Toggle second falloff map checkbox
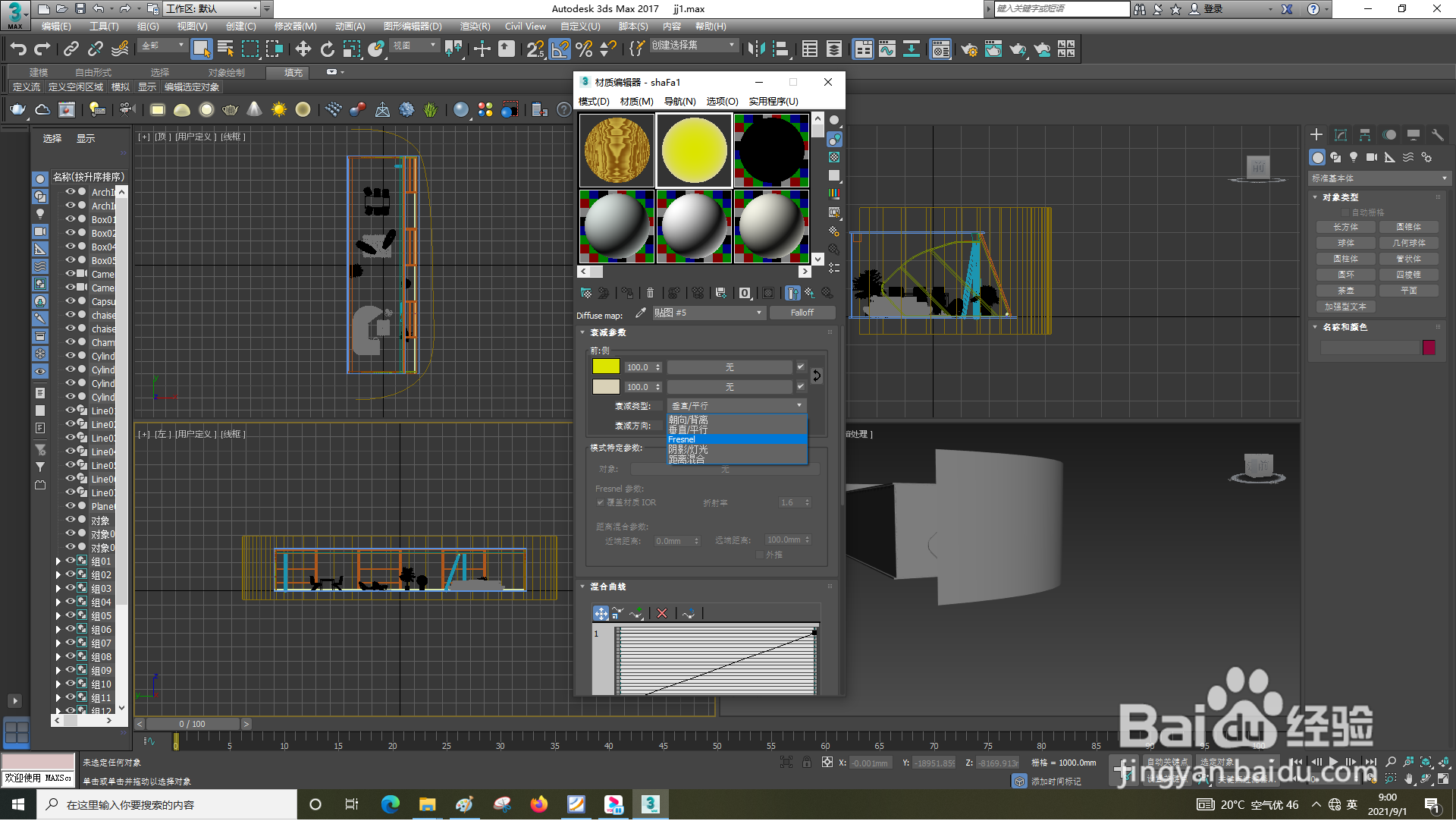 click(x=800, y=387)
